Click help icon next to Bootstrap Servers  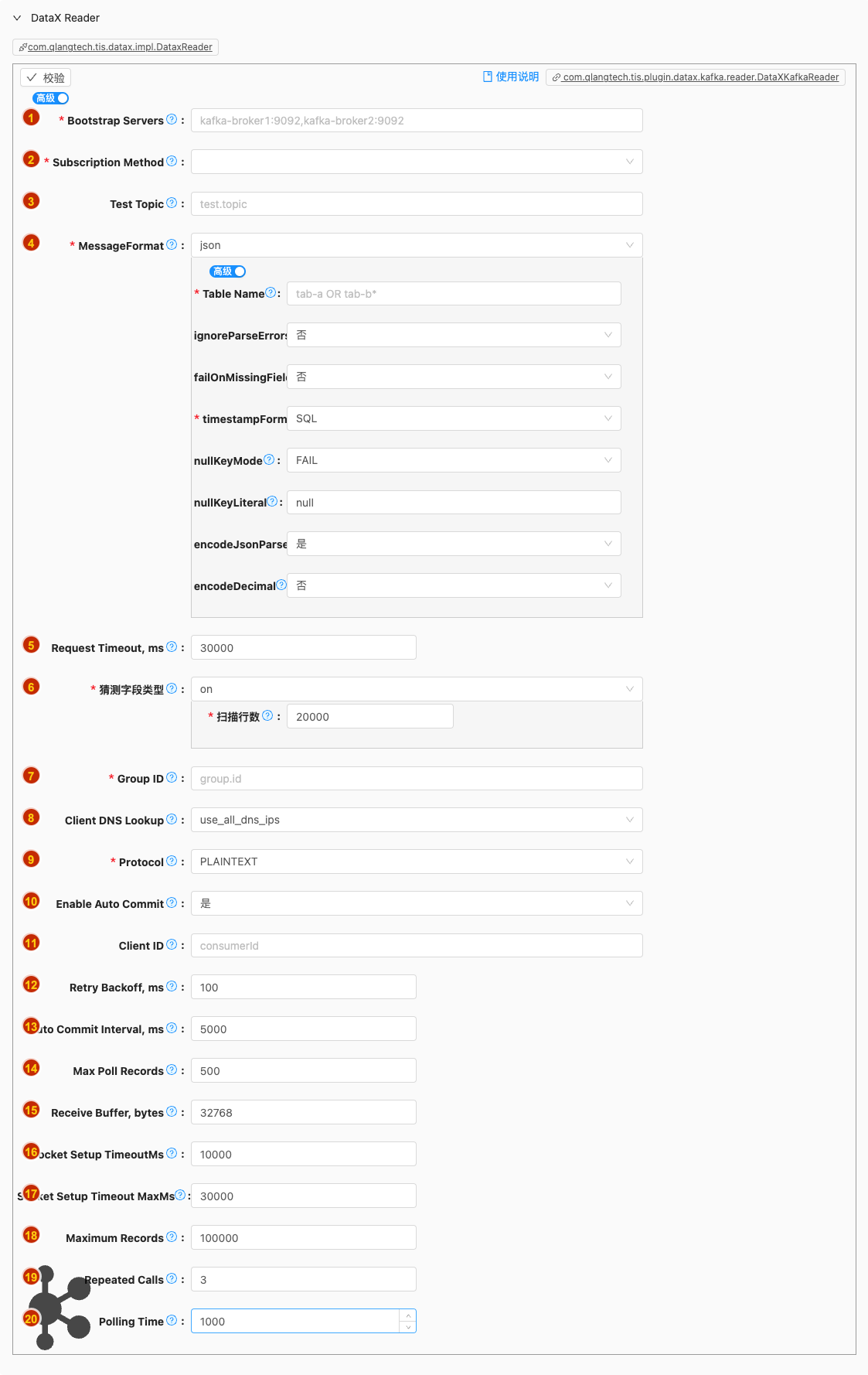point(172,119)
